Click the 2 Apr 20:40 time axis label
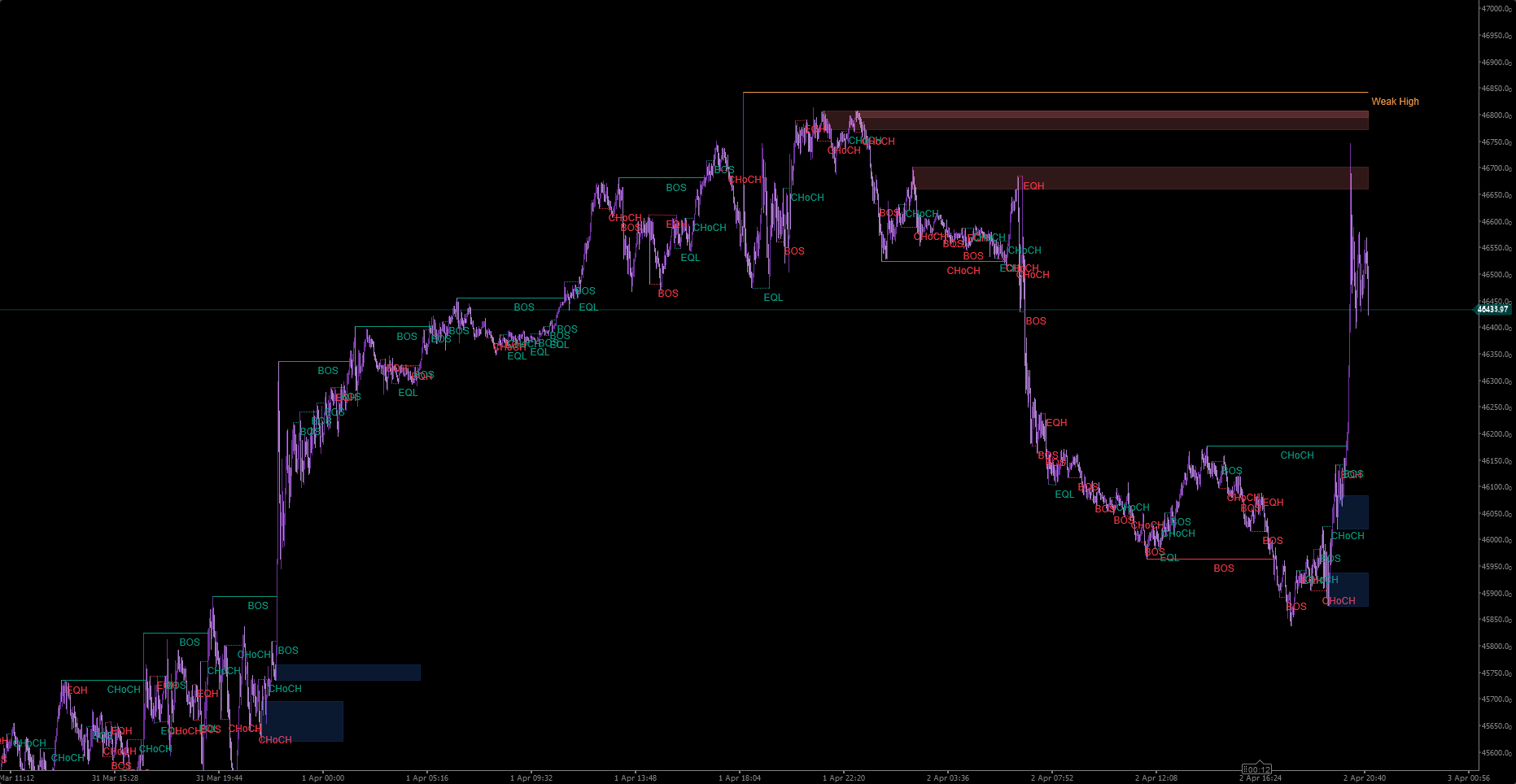This screenshot has width=1516, height=784. tap(1365, 778)
